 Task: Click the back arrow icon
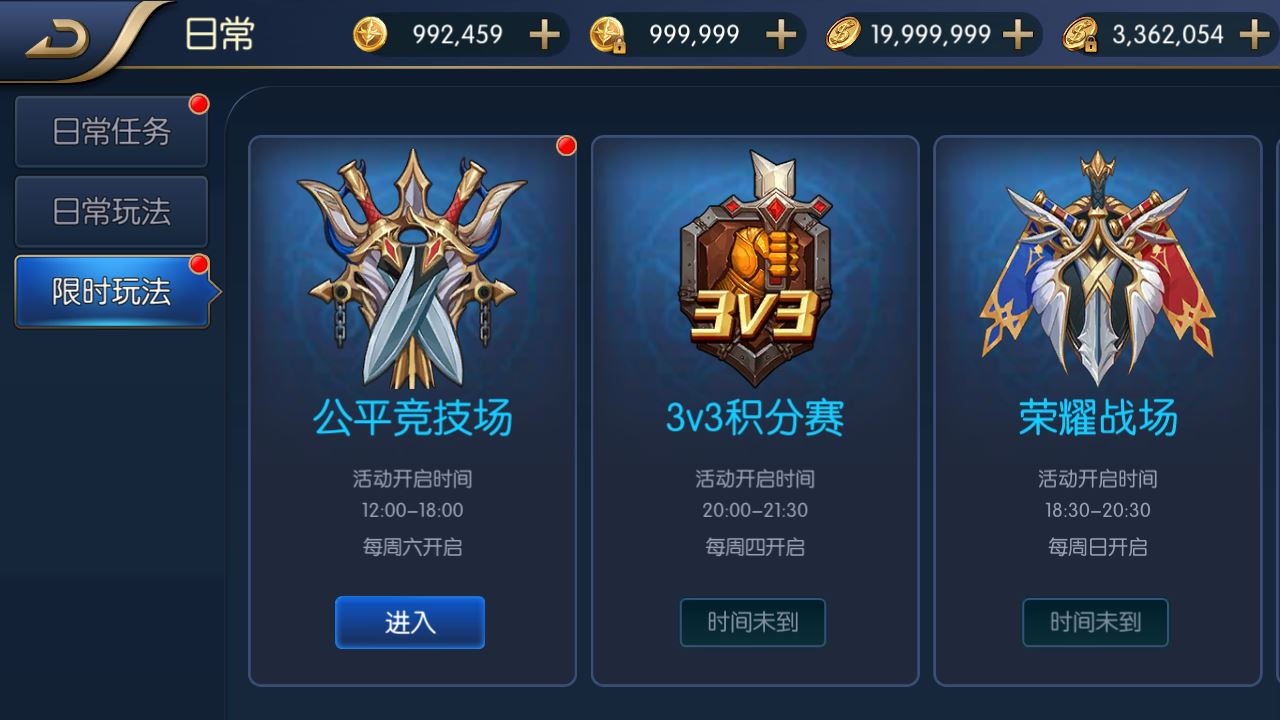pyautogui.click(x=59, y=38)
